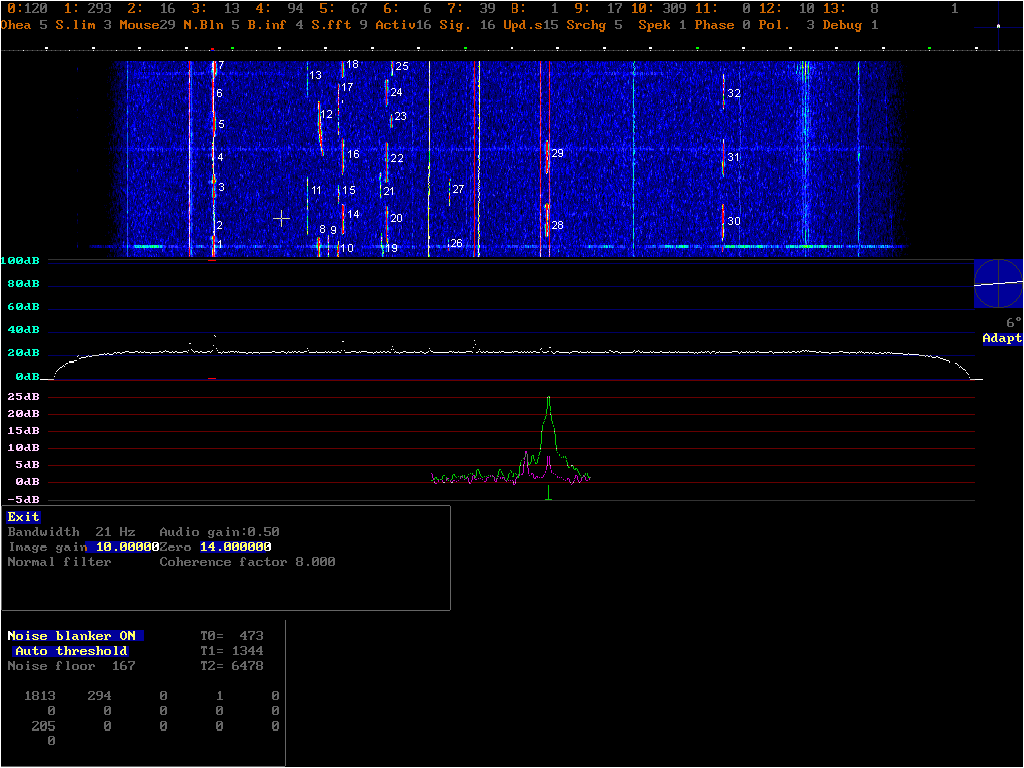1024x768 pixels.
Task: Click the "60dB" scale label
Action: (24, 306)
